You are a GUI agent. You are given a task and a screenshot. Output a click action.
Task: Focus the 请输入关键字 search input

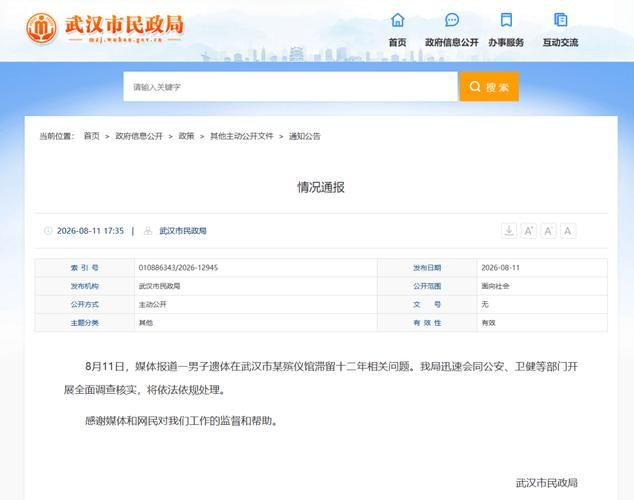pyautogui.click(x=290, y=86)
